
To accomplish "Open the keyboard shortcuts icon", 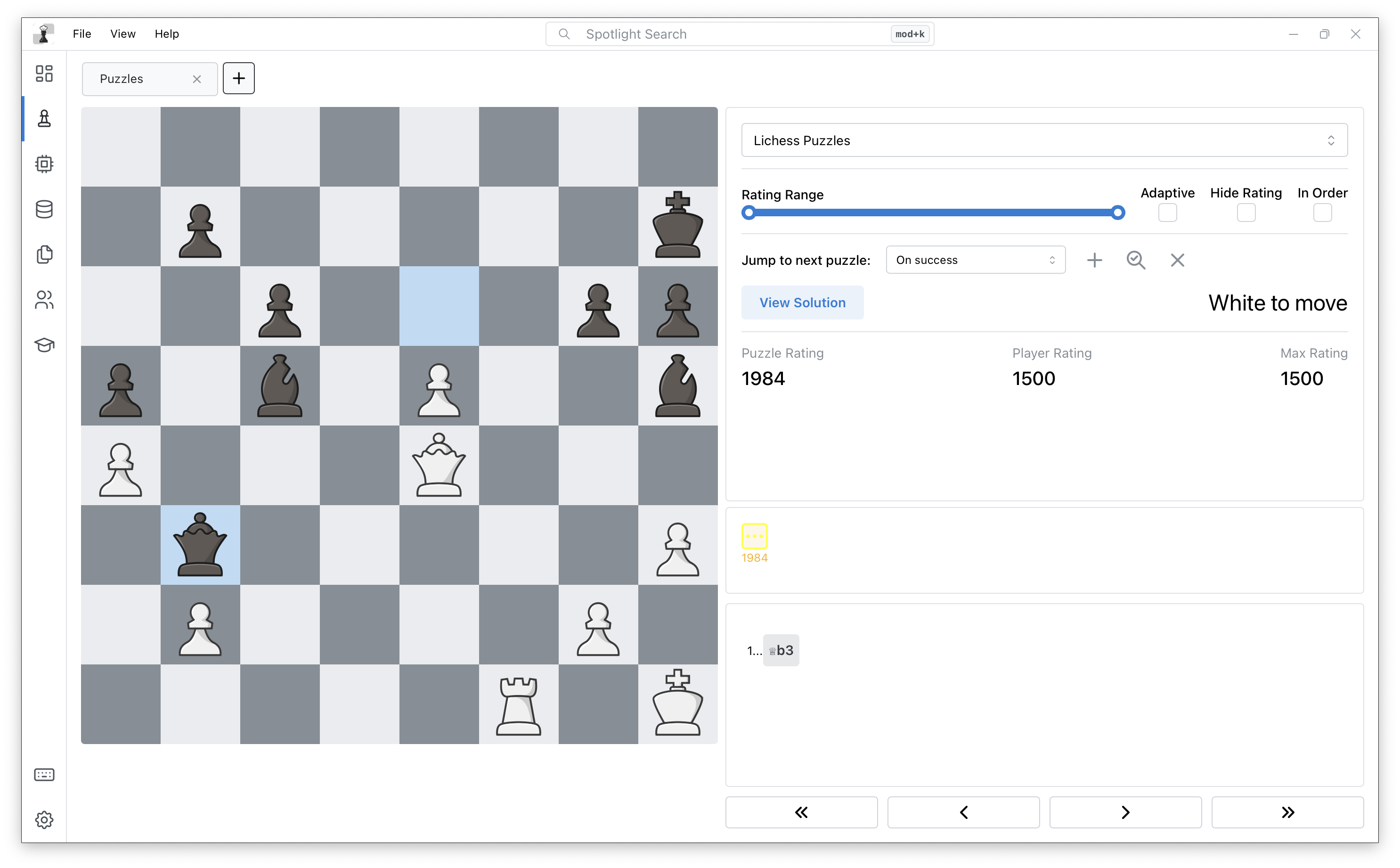I will (x=44, y=775).
